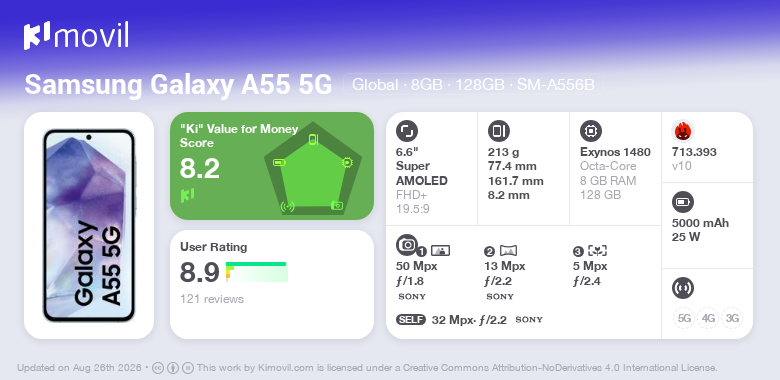
Task: Click the network connectivity signal icon
Action: pos(682,288)
